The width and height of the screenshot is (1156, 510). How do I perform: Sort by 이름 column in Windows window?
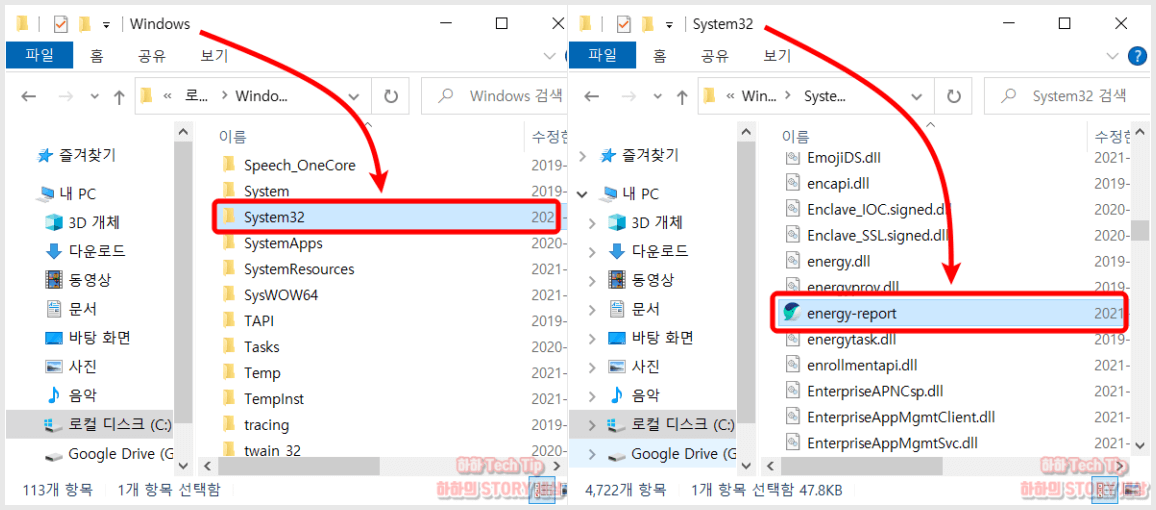click(x=232, y=136)
